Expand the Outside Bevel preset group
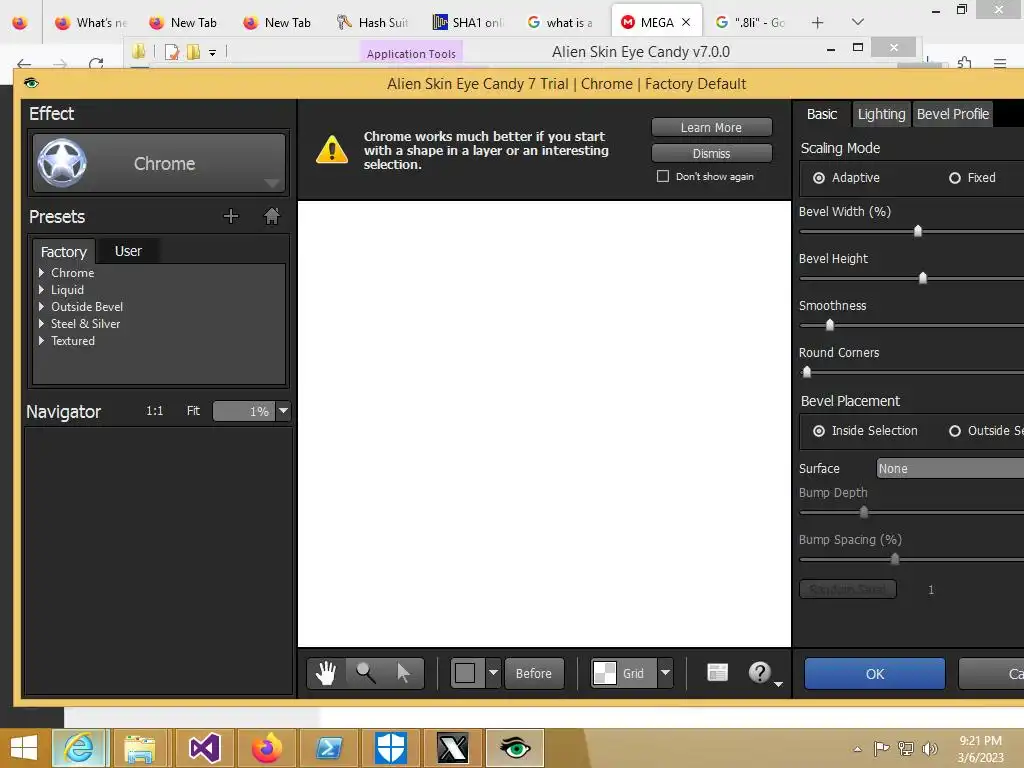The image size is (1024, 768). [x=41, y=306]
